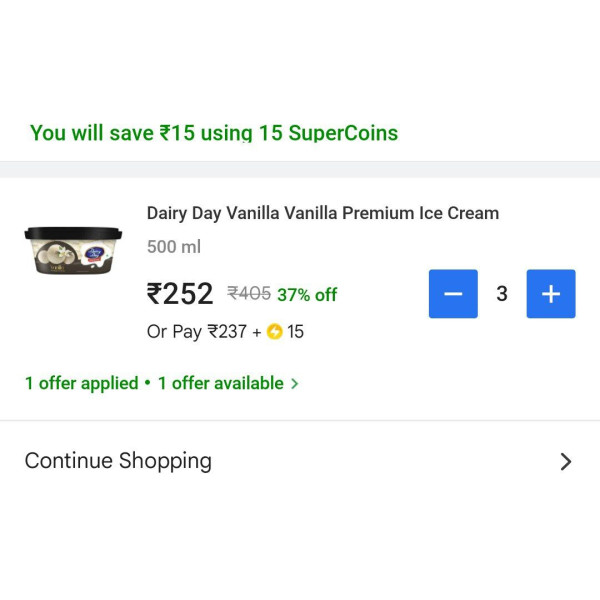Tap the ₹252 discounted price
This screenshot has width=600, height=600.
pos(180,293)
